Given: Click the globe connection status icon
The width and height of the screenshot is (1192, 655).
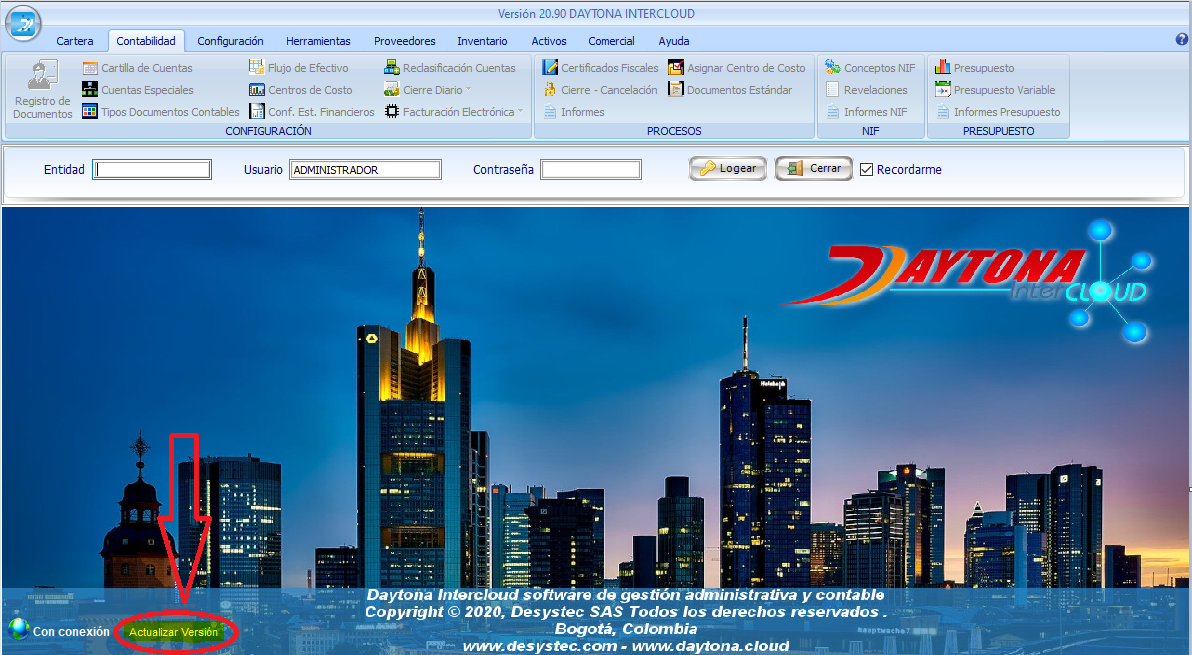Looking at the screenshot, I should (18, 630).
